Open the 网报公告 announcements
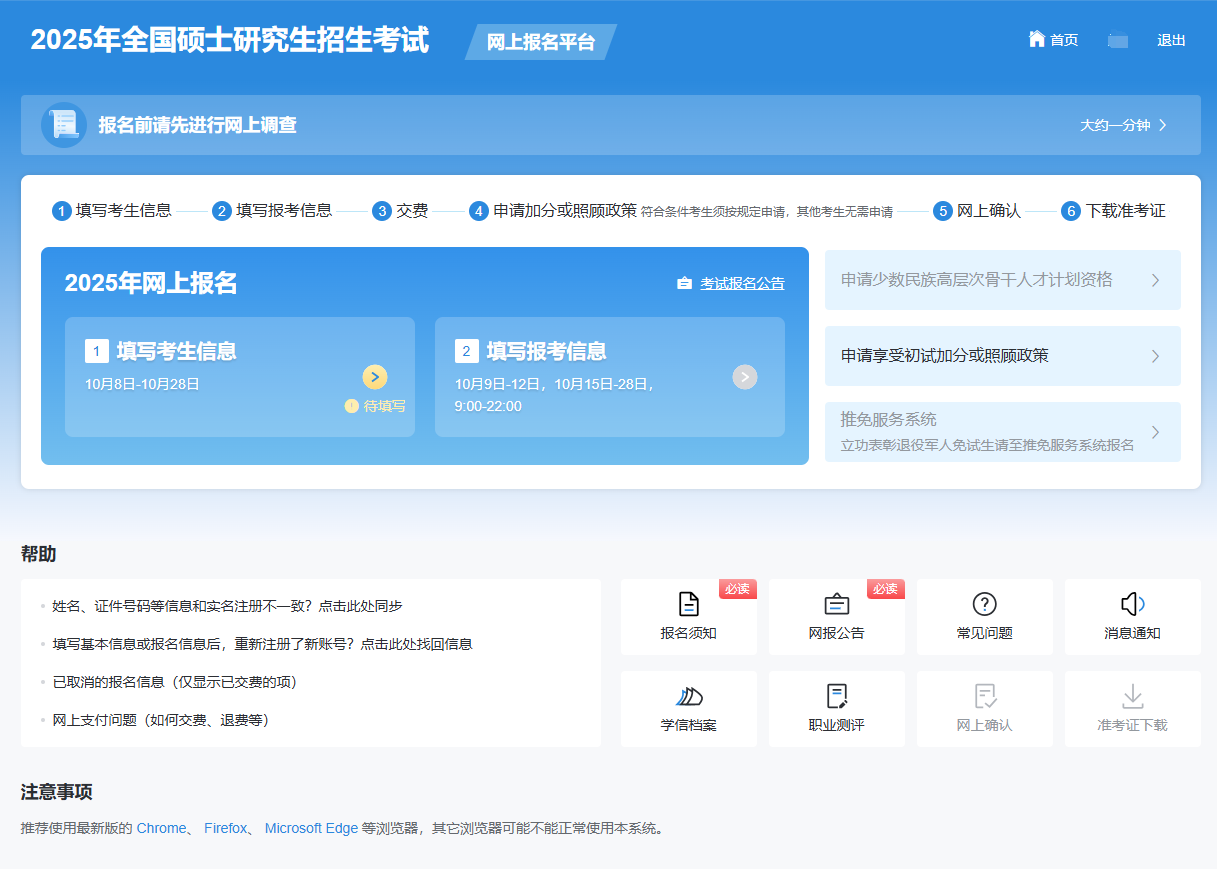 pos(836,617)
